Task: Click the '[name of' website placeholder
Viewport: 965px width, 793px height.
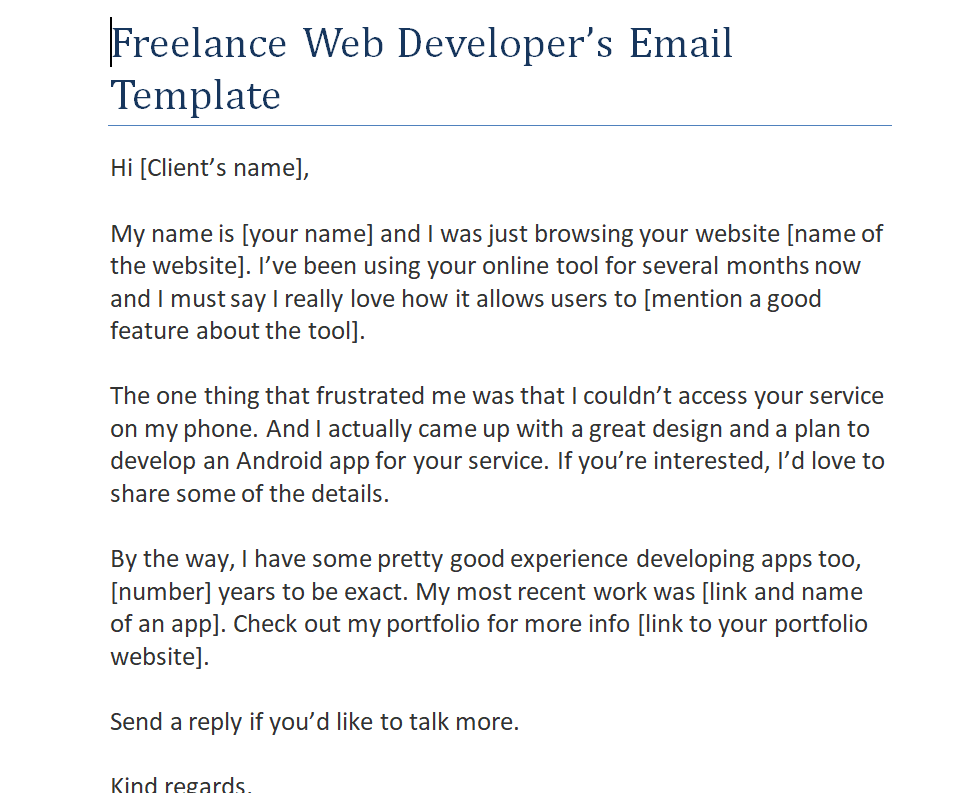Action: pyautogui.click(x=835, y=234)
